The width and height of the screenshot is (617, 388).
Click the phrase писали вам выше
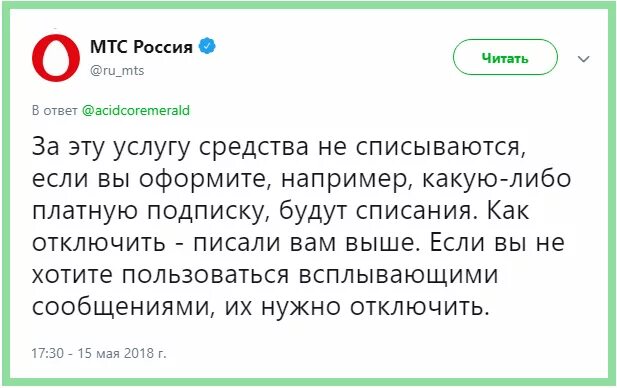pos(305,242)
